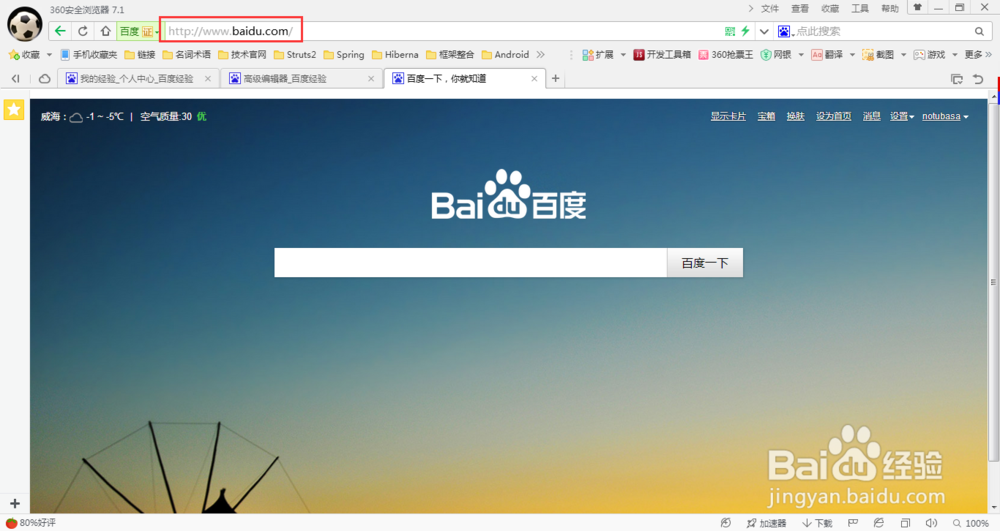This screenshot has height=531, width=1000.
Task: Click the 显示卡片 link
Action: (728, 116)
